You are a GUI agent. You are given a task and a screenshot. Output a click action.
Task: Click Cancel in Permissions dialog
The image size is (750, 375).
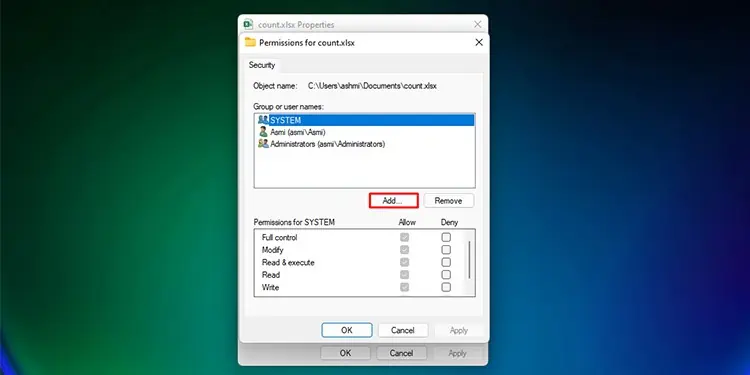pyautogui.click(x=403, y=330)
